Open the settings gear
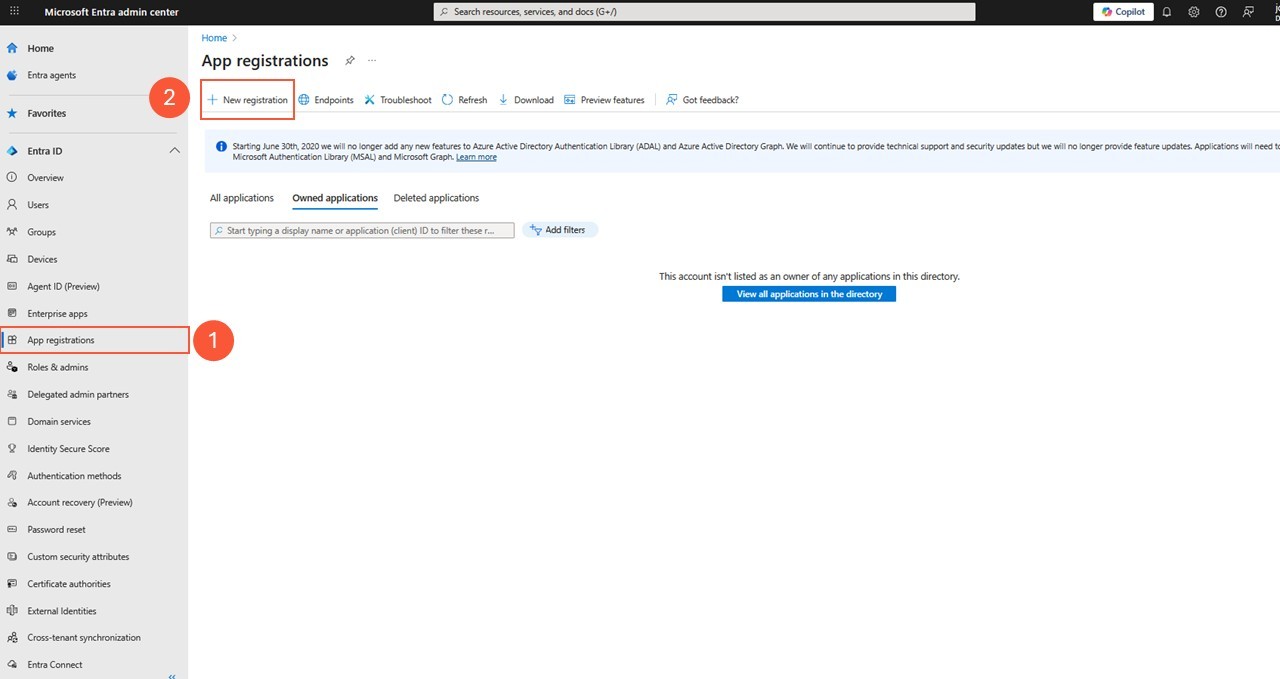 click(x=1193, y=11)
